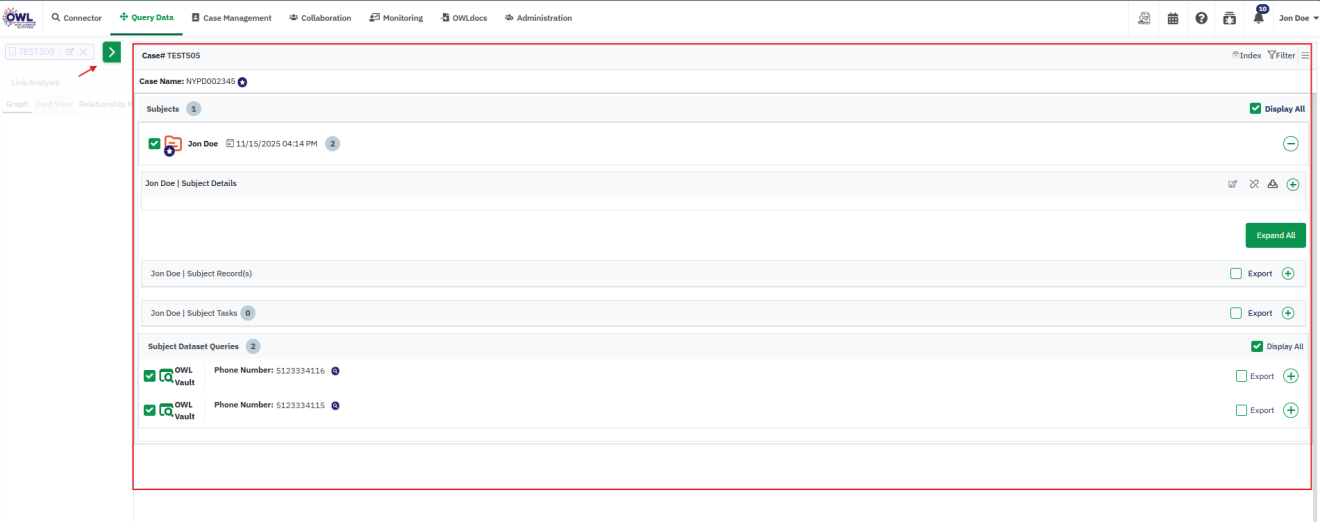1320x522 pixels.
Task: Click the calendar icon in top bar
Action: [1173, 18]
